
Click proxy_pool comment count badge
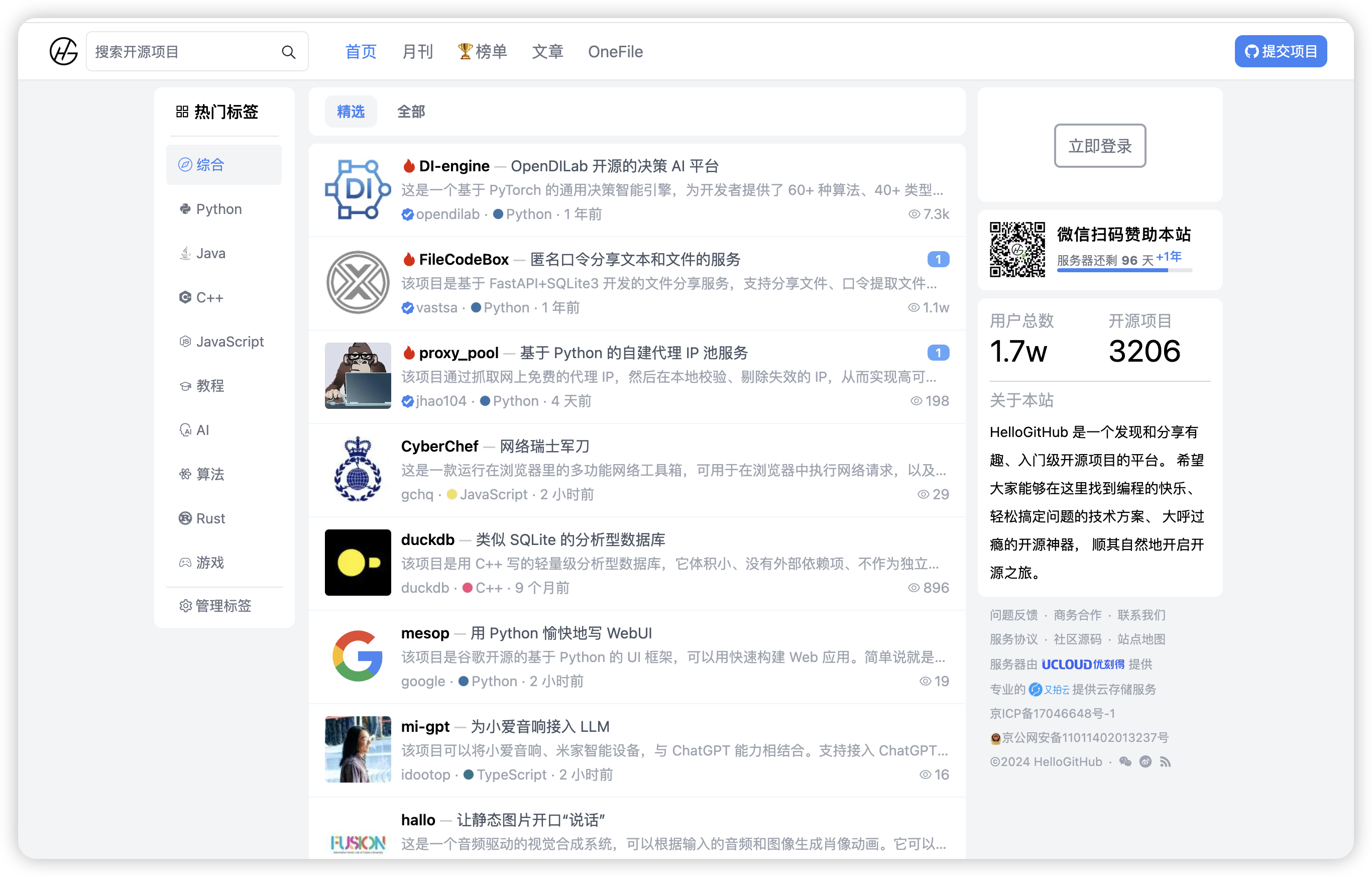pyautogui.click(x=939, y=353)
